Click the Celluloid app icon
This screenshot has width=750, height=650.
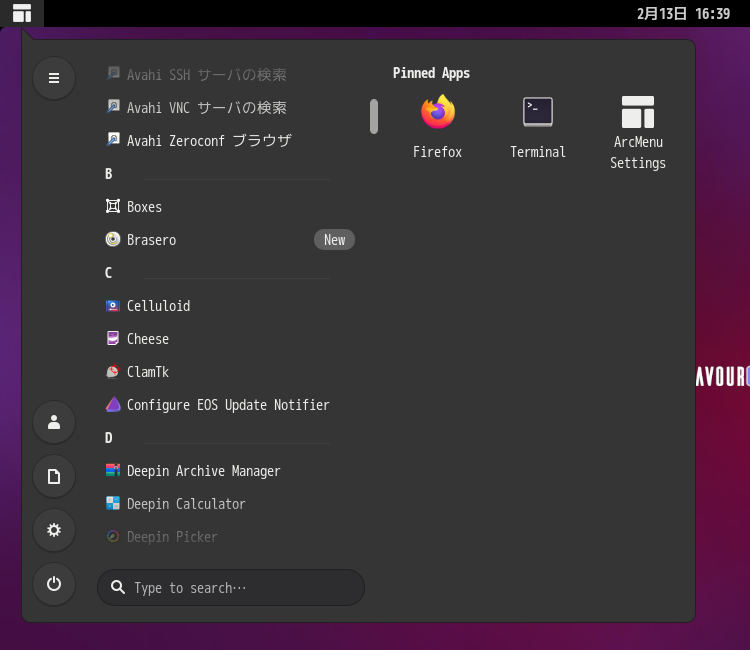113,305
